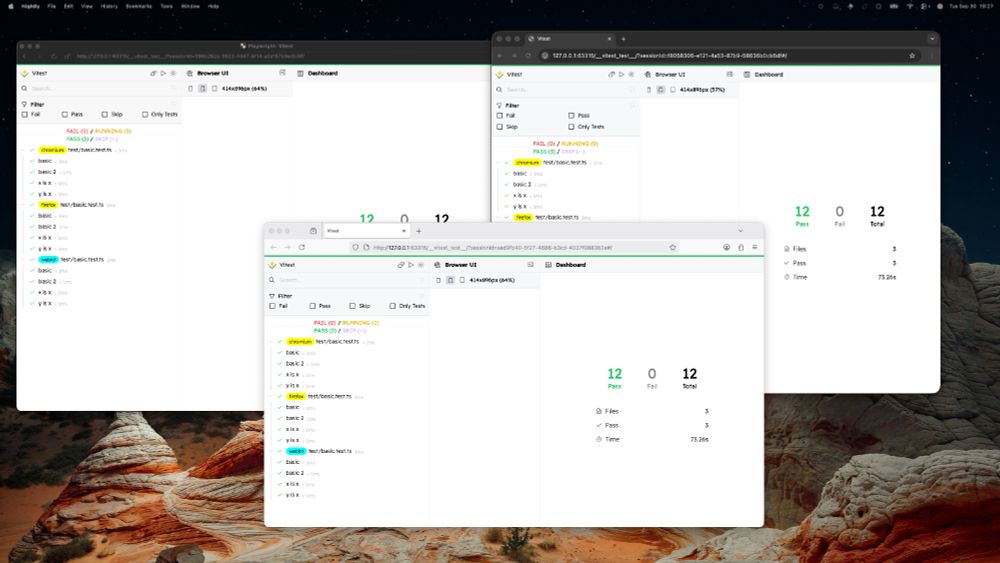Image resolution: width=1000 pixels, height=563 pixels.
Task: Open the Chrome tab list dropdown arrow
Action: 932,39
